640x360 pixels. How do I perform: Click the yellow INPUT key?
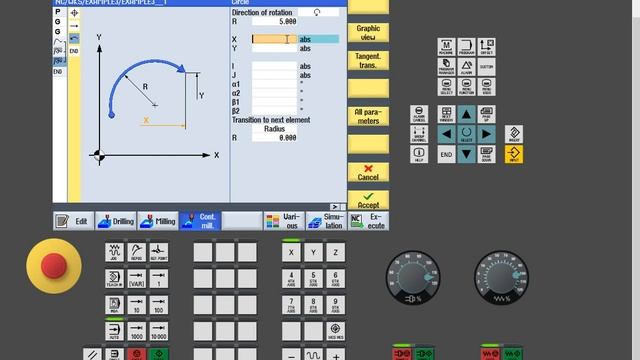click(x=514, y=154)
